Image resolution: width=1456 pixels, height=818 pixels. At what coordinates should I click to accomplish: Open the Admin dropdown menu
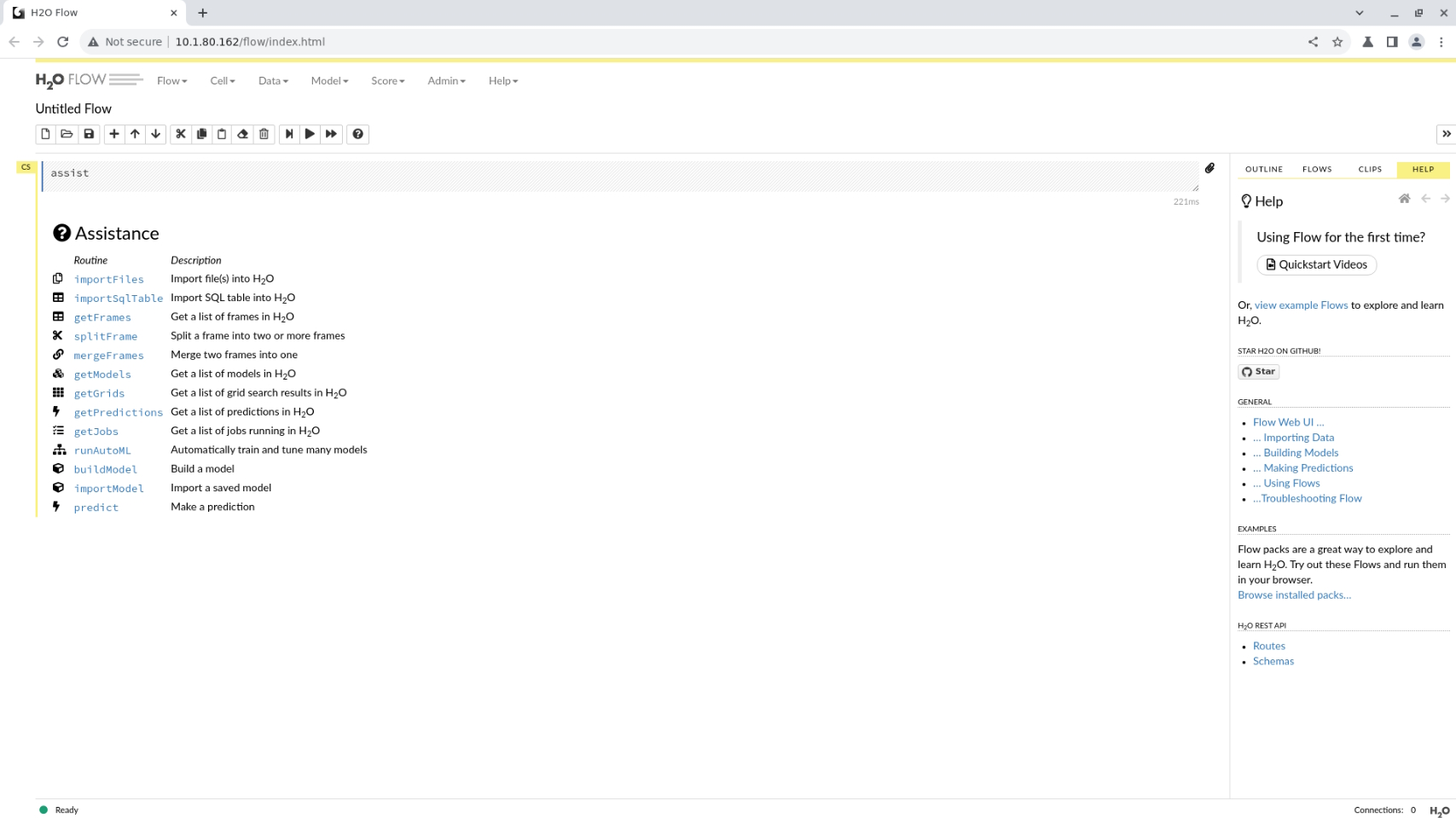tap(444, 80)
